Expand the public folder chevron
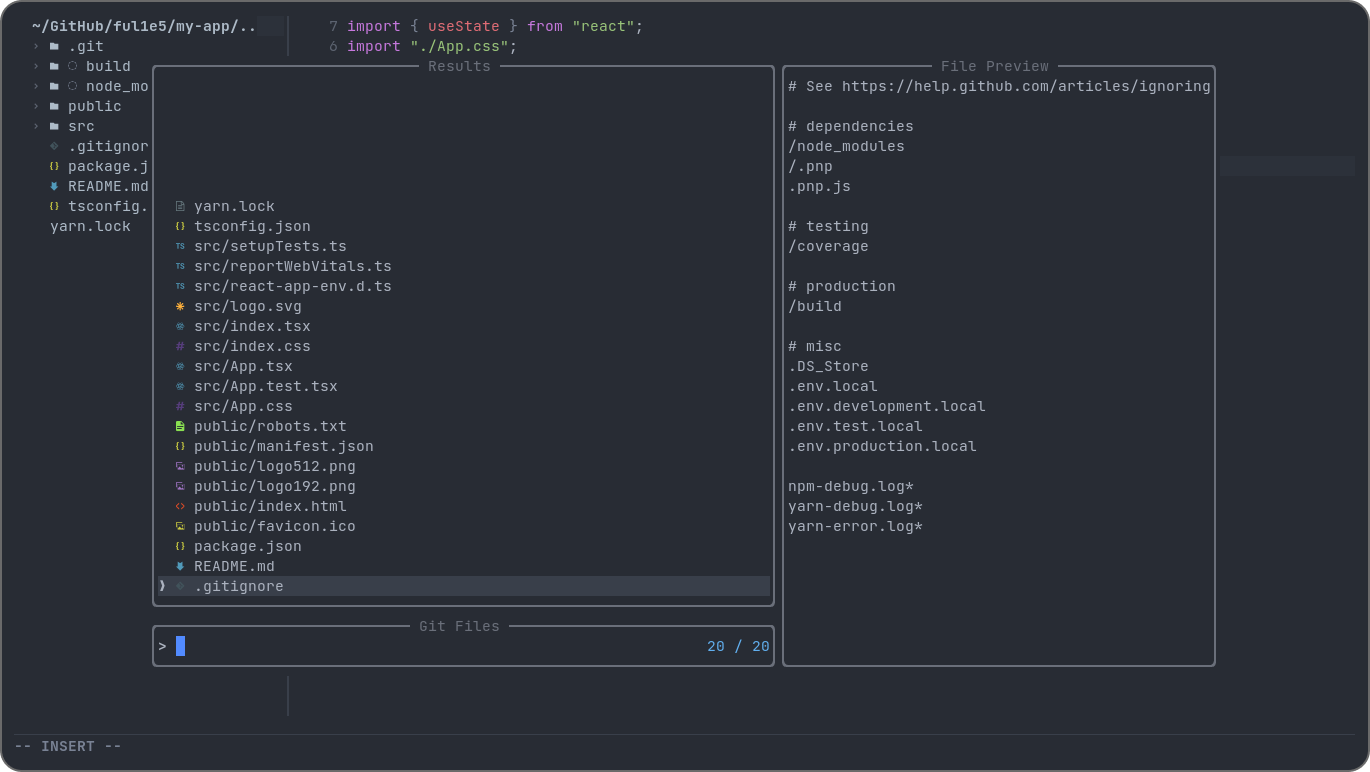This screenshot has height=772, width=1370. pyautogui.click(x=36, y=106)
